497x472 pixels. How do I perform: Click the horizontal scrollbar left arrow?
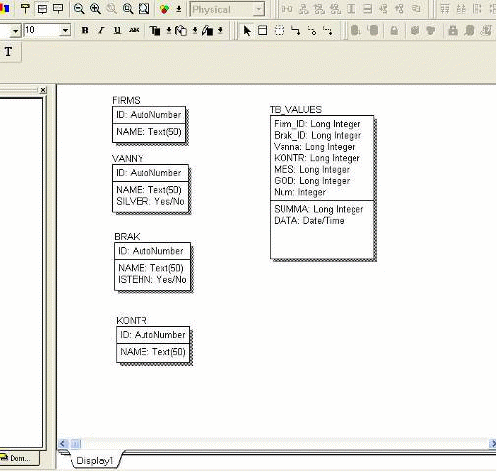point(63,444)
